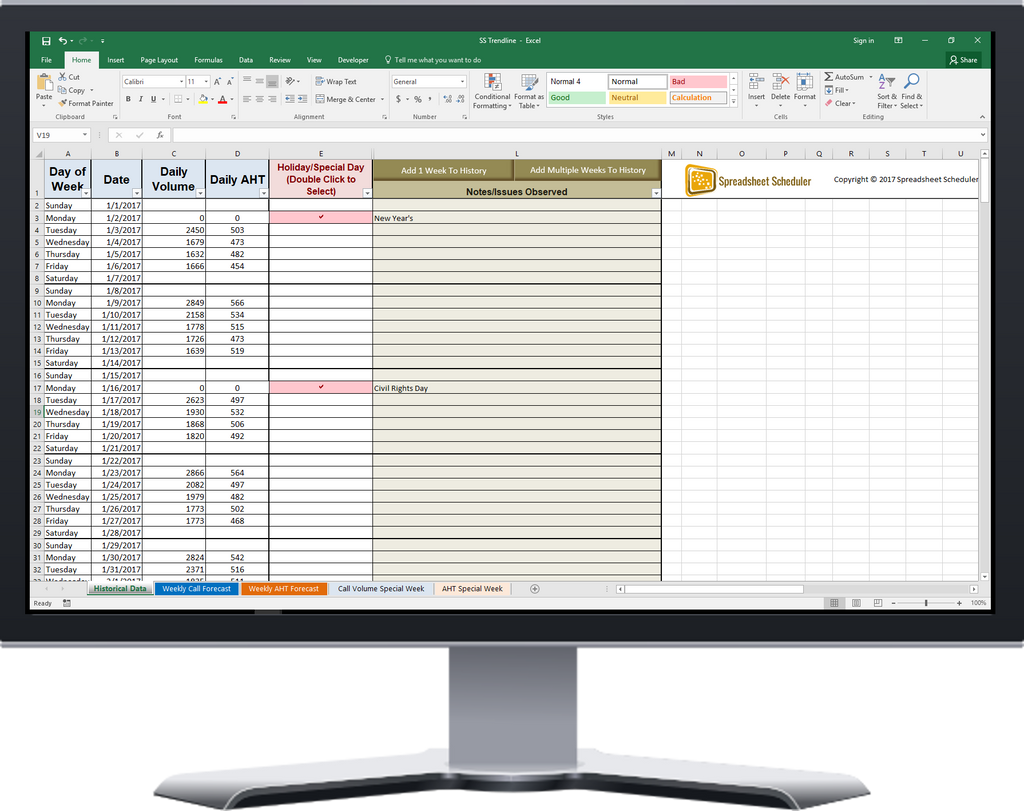Apply the Good cell style

[x=577, y=98]
